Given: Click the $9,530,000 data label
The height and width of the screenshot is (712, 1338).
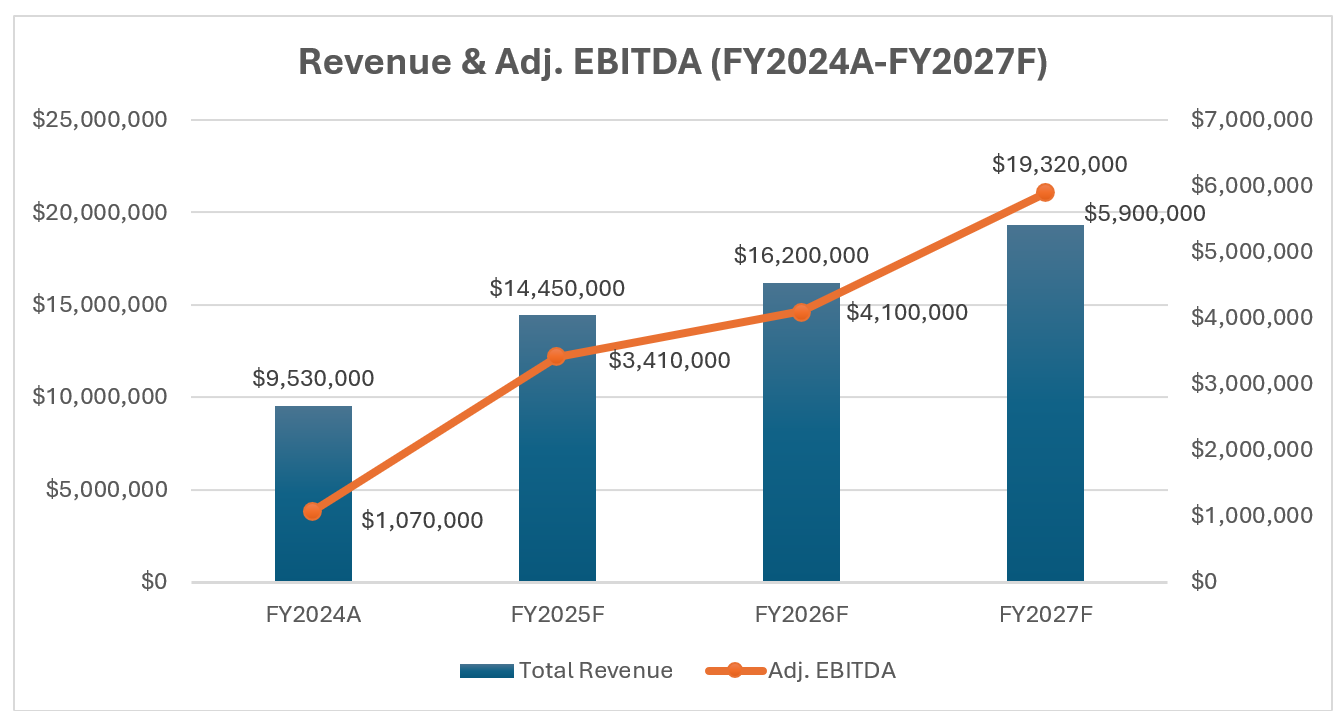Looking at the screenshot, I should click(313, 379).
